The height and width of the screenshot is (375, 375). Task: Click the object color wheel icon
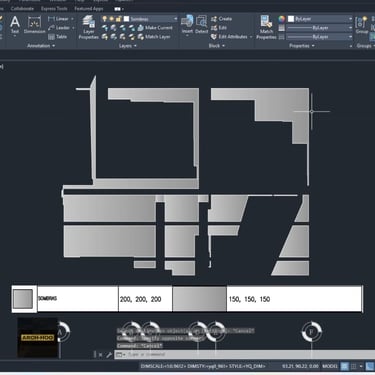282,19
